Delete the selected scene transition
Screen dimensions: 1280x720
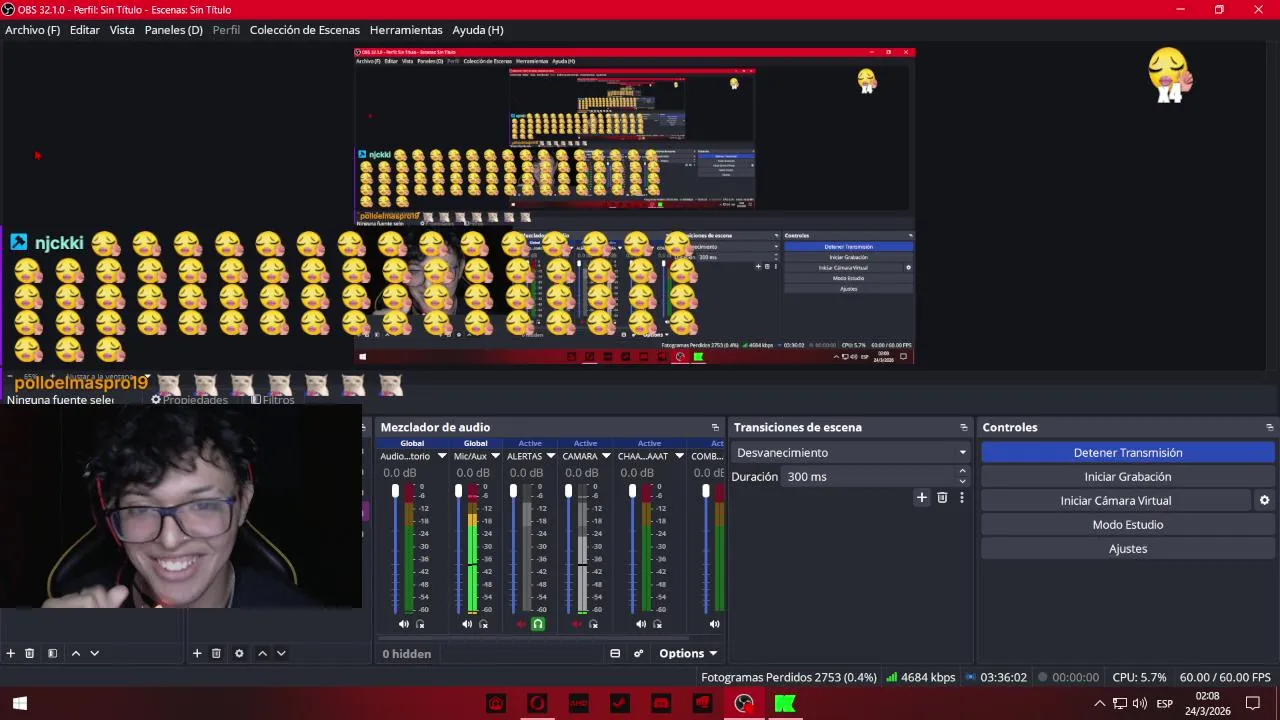click(942, 497)
